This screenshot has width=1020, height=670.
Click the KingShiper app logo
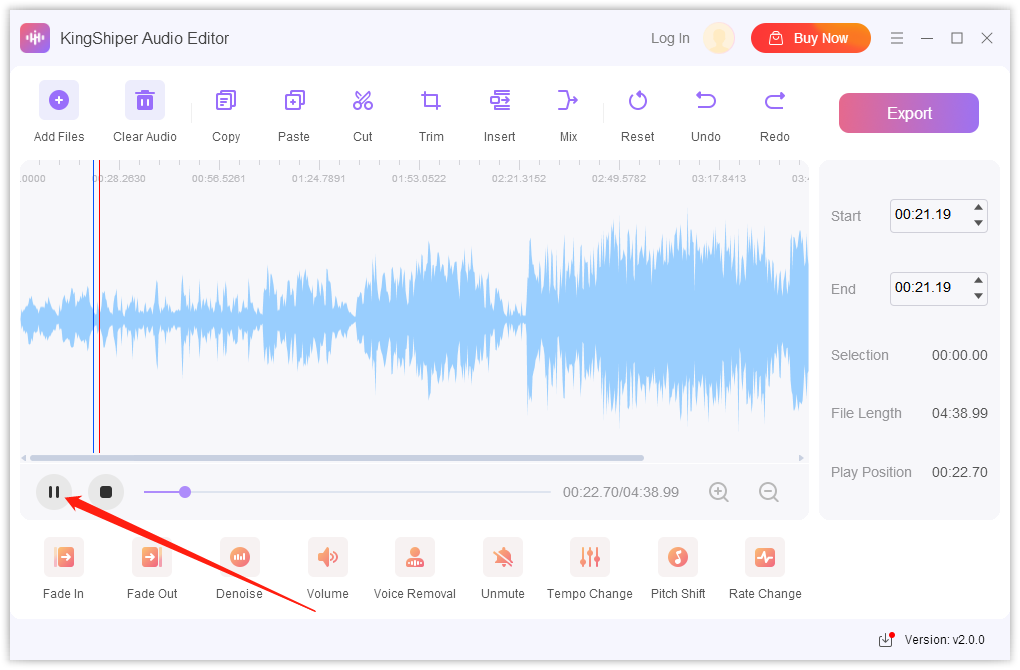(x=35, y=38)
